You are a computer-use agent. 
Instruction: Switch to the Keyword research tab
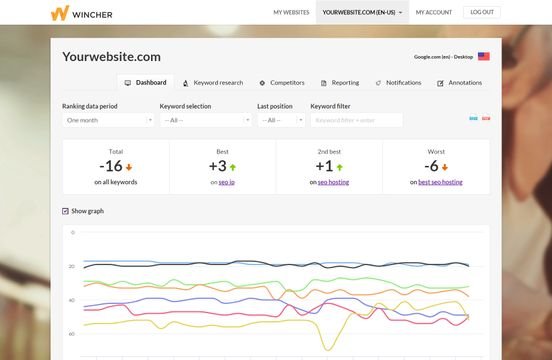point(213,83)
